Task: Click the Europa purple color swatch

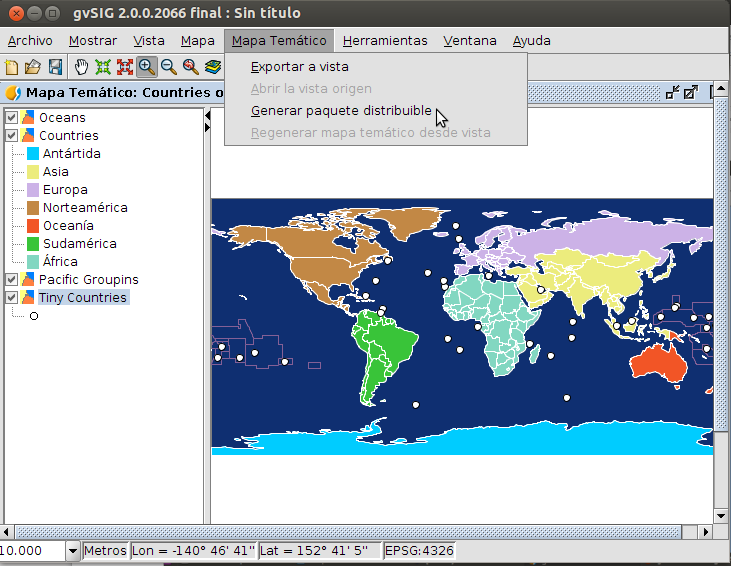Action: [x=33, y=190]
